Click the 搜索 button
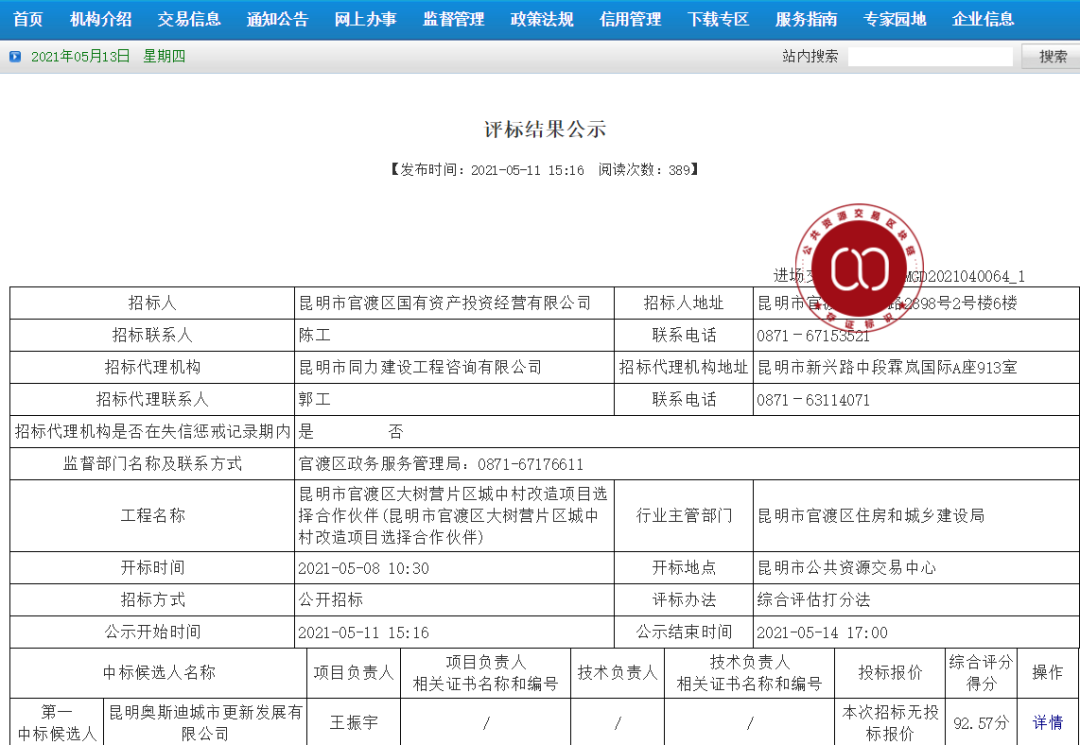Viewport: 1080px width, 745px height. click(x=1052, y=56)
